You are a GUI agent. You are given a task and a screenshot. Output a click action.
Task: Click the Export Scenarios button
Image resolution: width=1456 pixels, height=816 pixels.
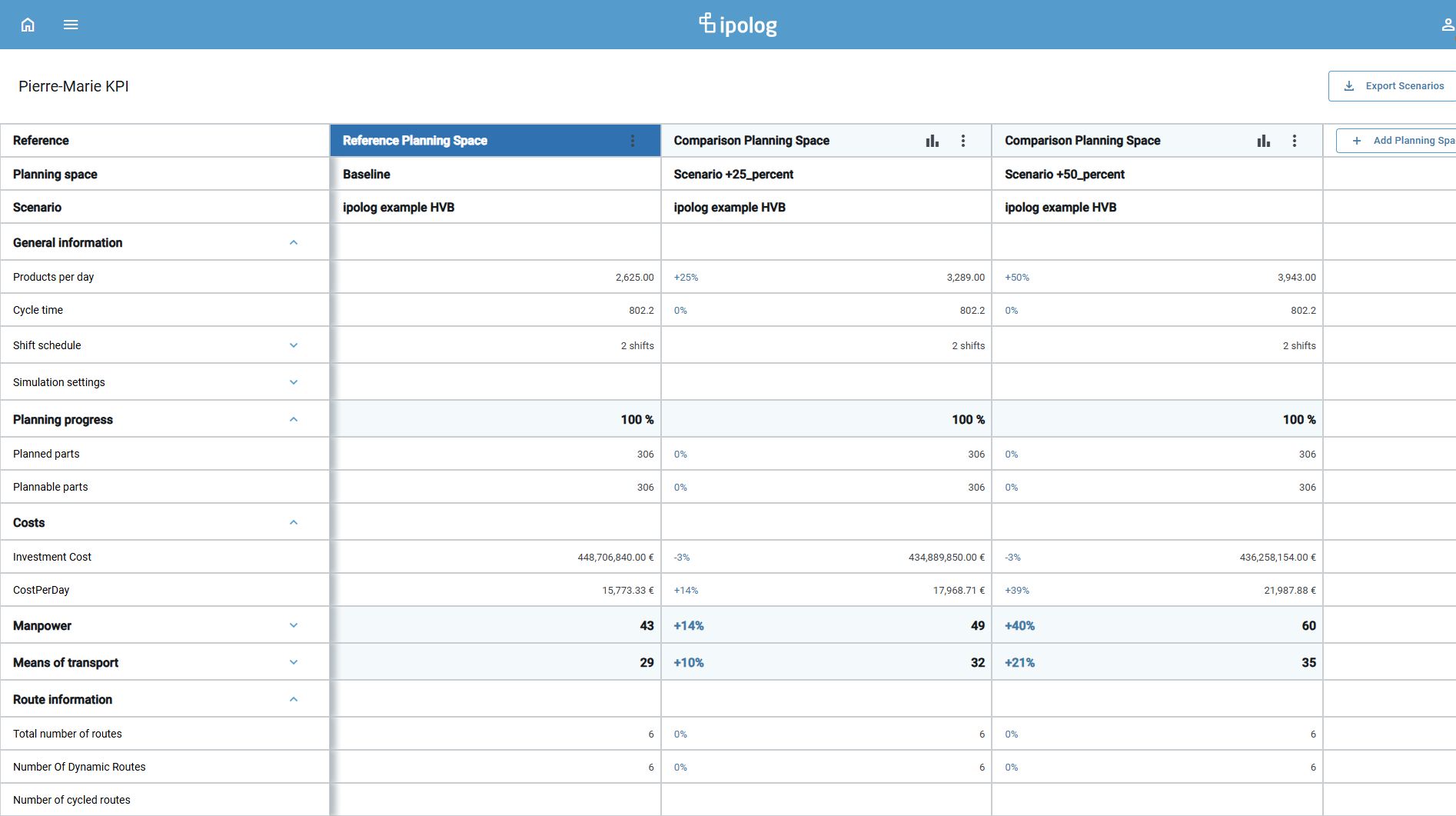click(x=1394, y=86)
